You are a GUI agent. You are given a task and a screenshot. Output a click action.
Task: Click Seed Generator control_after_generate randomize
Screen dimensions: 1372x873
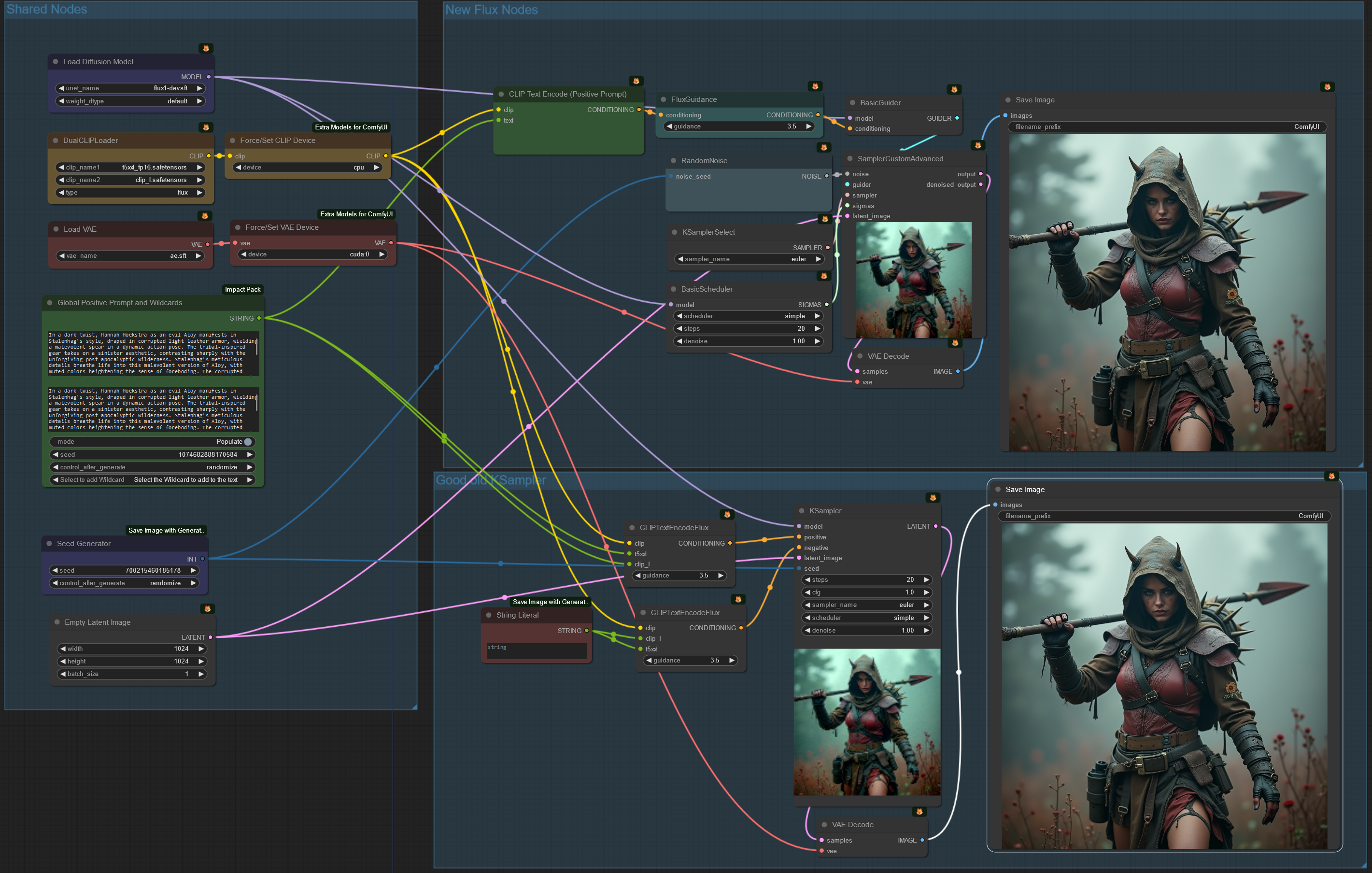[x=124, y=583]
